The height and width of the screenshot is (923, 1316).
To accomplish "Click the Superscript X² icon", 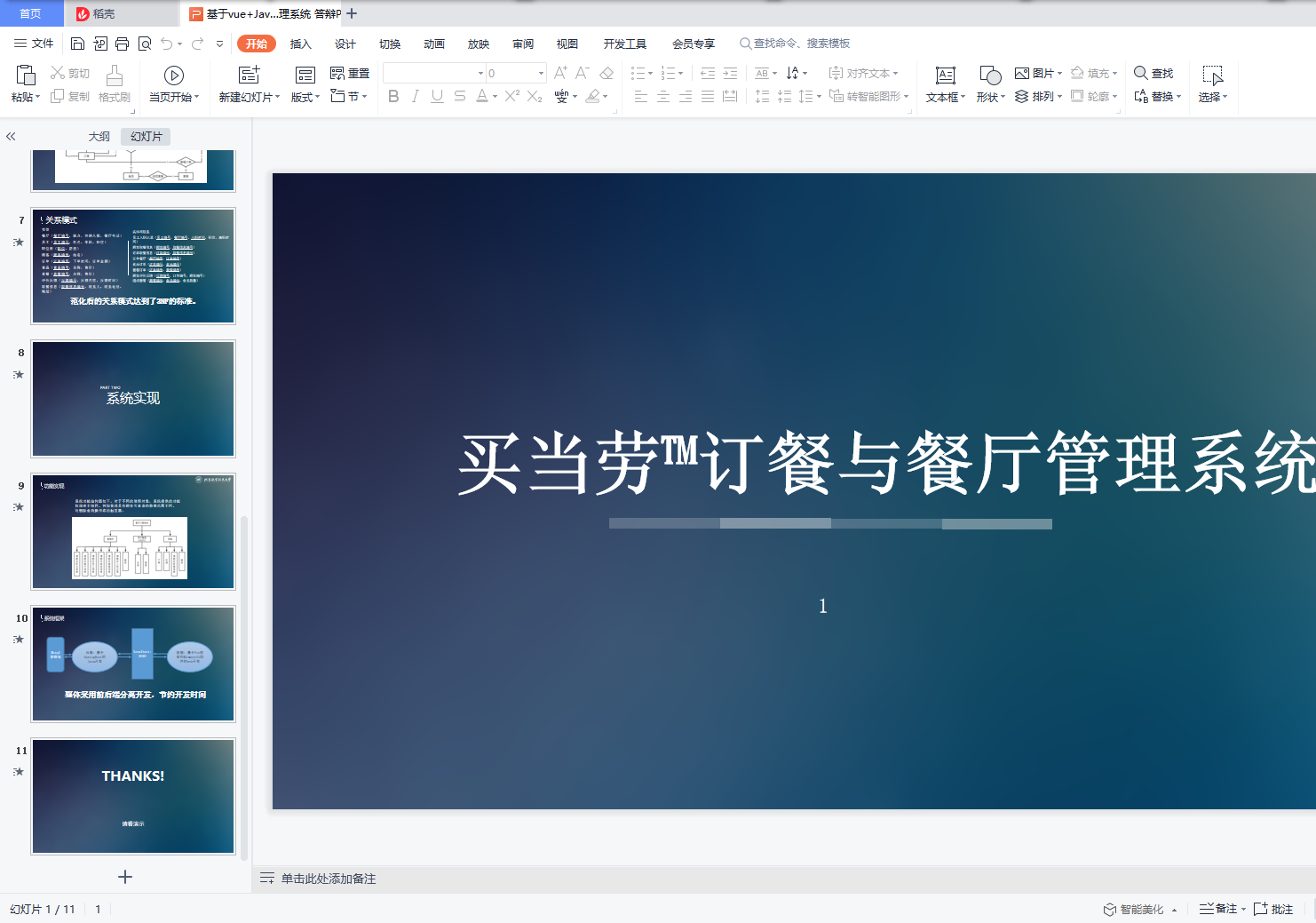I will 512,96.
